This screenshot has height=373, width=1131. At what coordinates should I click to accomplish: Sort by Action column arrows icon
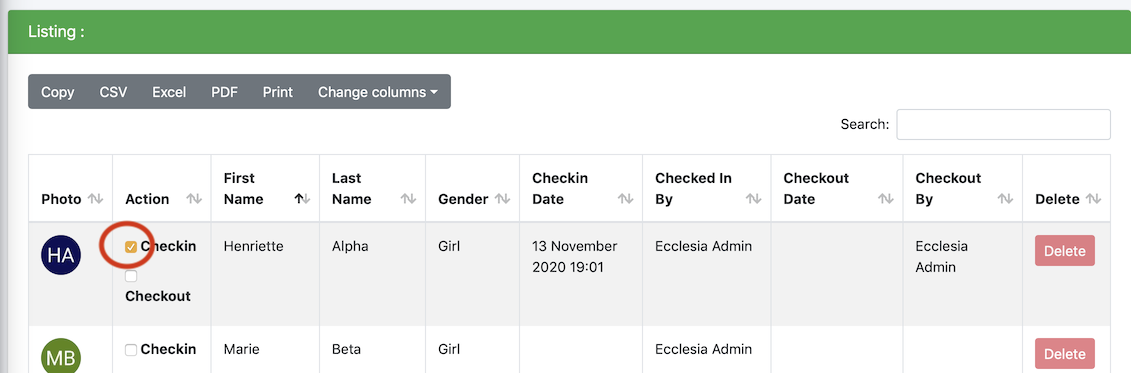[194, 199]
